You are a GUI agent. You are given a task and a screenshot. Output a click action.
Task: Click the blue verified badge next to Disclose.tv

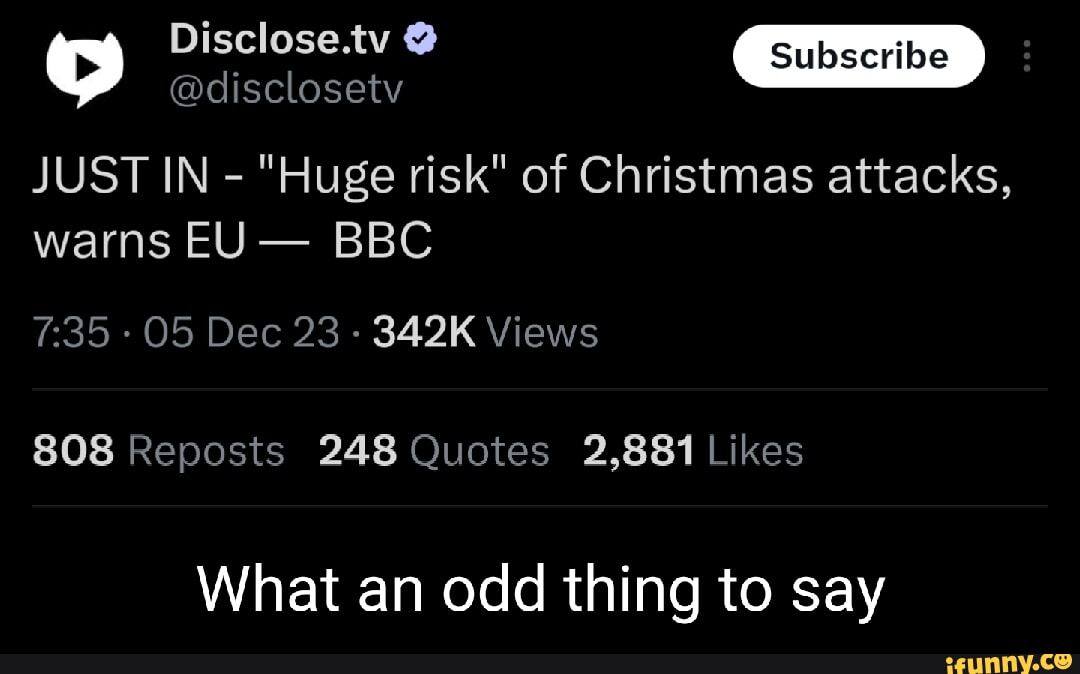[x=421, y=38]
